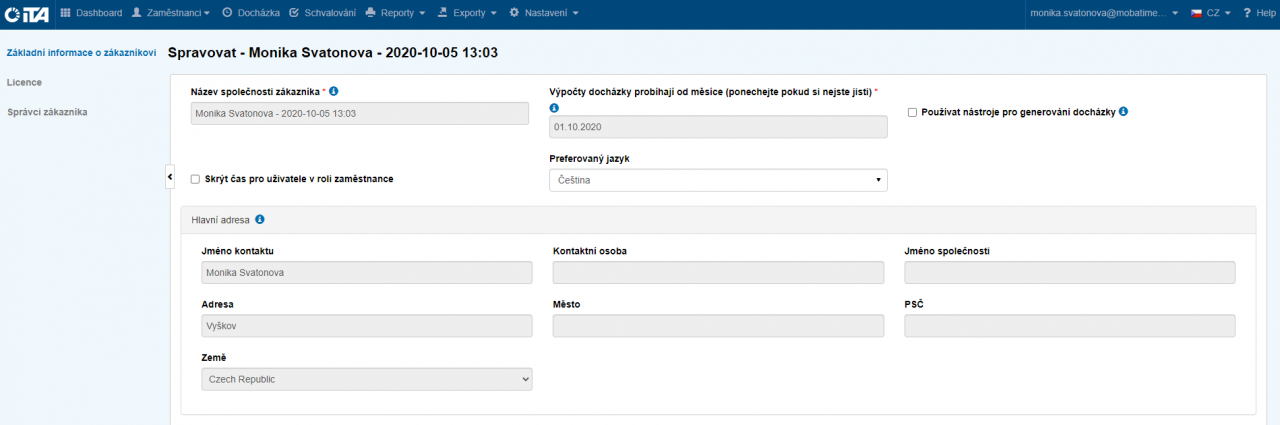Open the Preferovaný jazyk dropdown
Viewport: 1280px width, 425px height.
tap(718, 180)
